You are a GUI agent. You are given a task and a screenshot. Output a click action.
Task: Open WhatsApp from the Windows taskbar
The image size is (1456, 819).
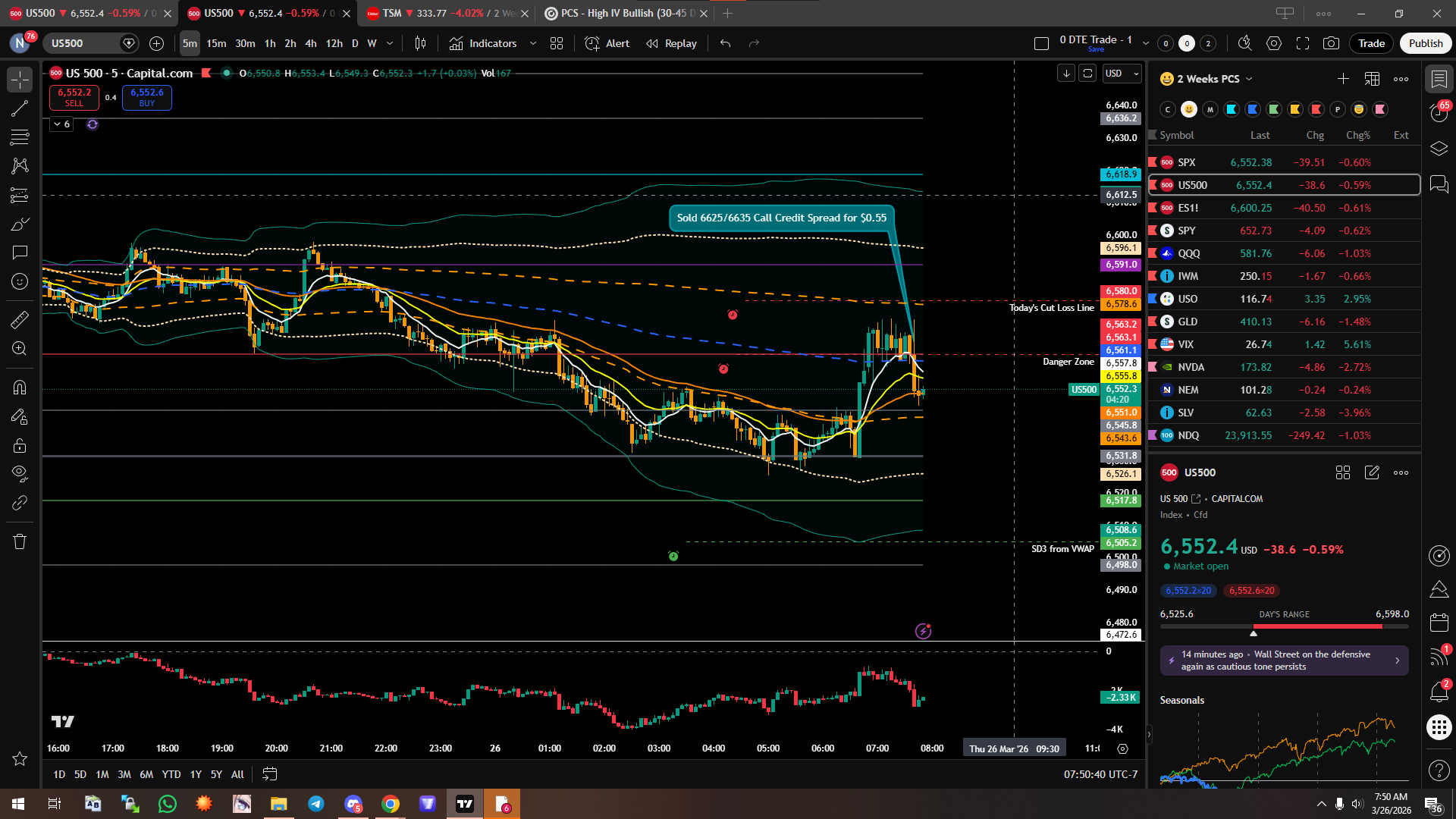pyautogui.click(x=167, y=804)
